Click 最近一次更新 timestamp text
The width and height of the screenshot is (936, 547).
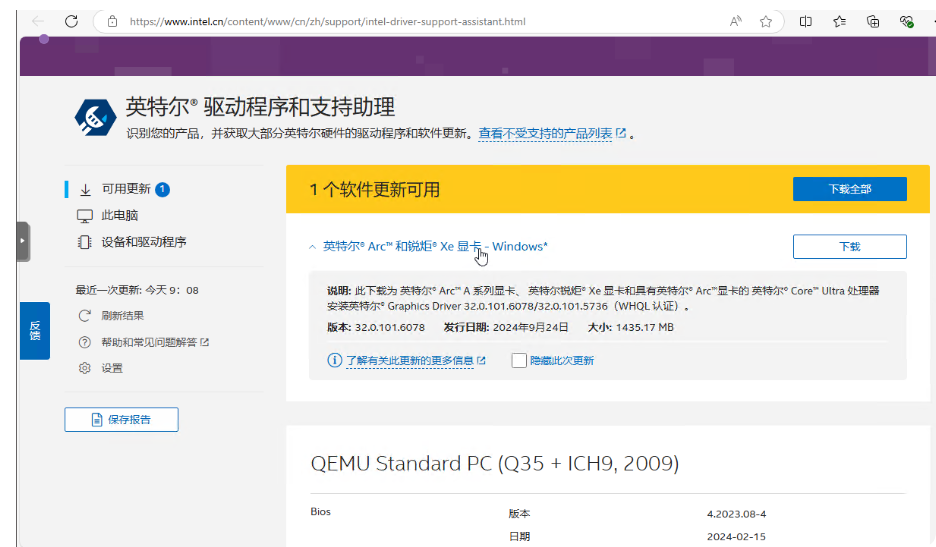coord(137,290)
